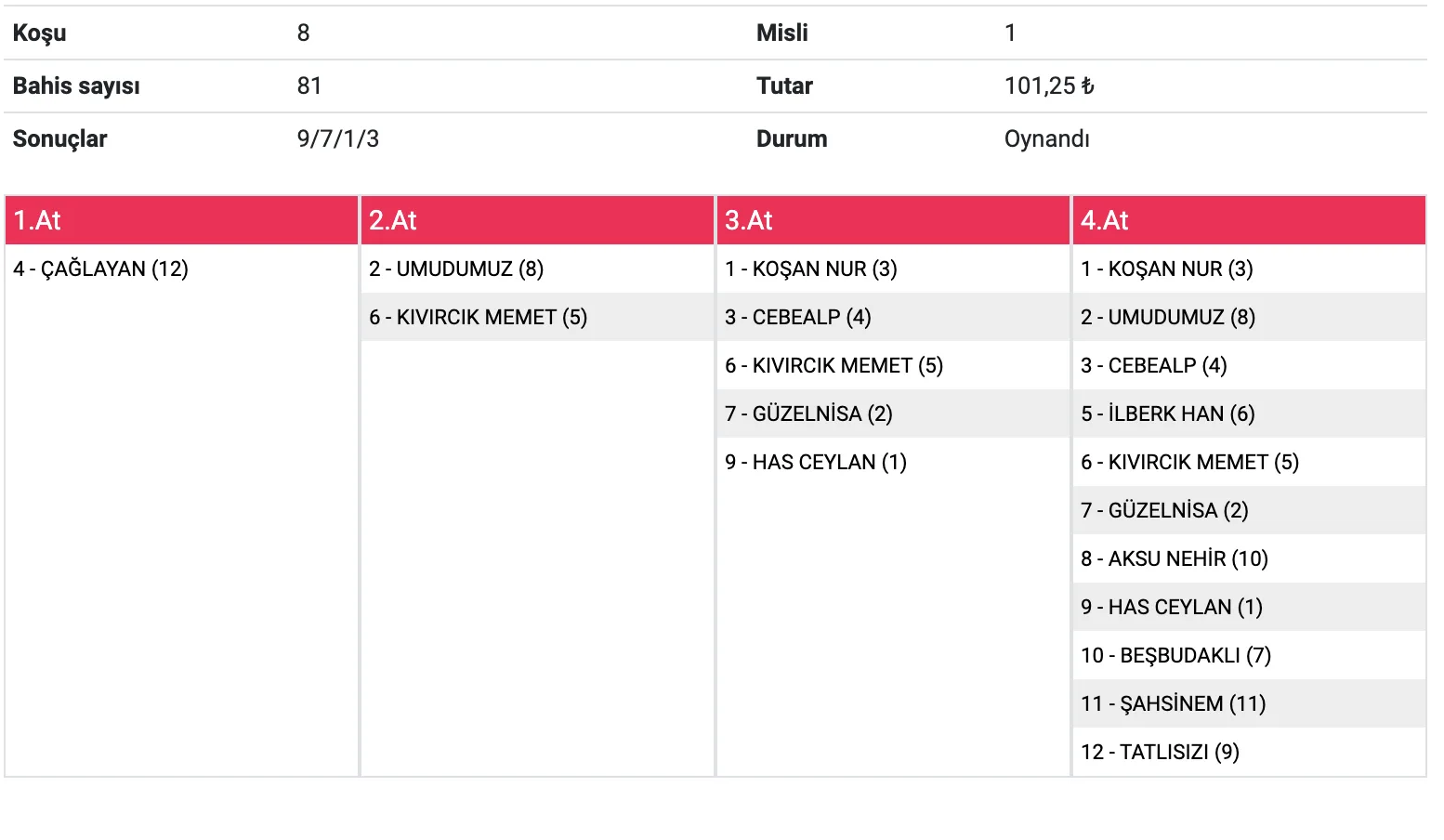Click KIVIRCIK MEMET (5) under 2.At
Viewport: 1444px width, 840px height.
(478, 318)
